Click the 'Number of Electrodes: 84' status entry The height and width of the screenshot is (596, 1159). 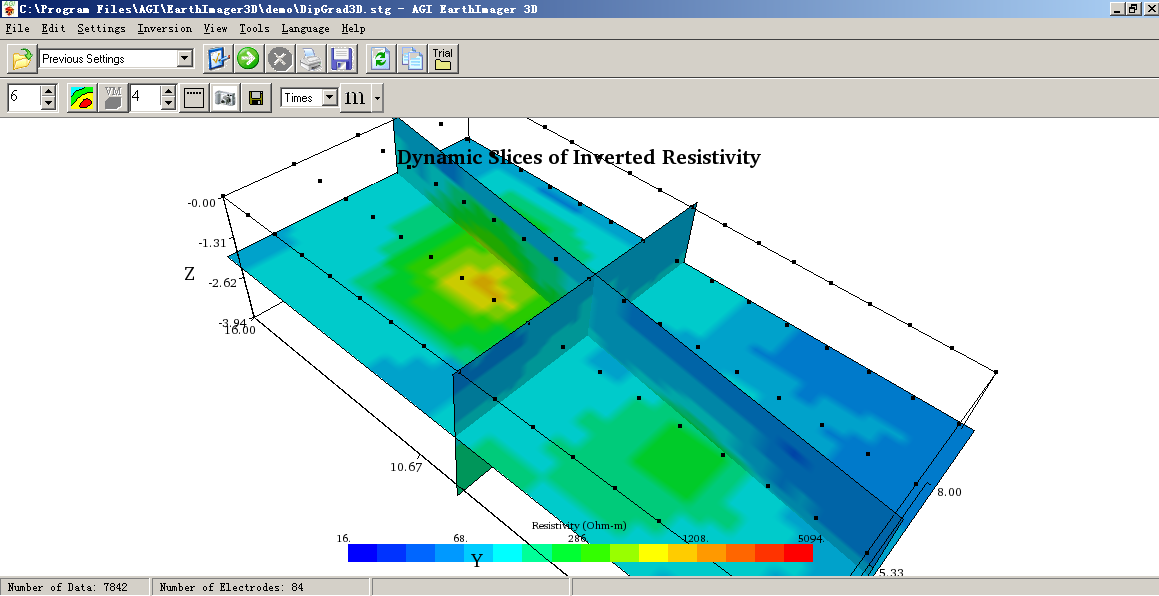point(231,587)
